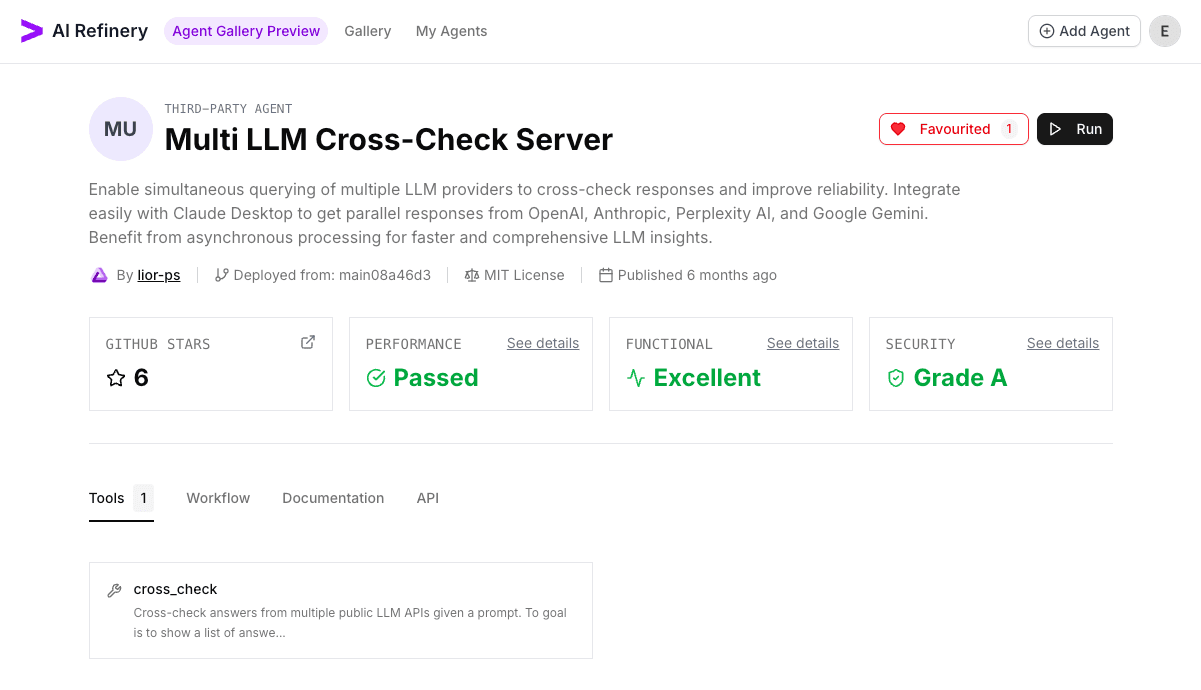
Task: See details for the Security grade
Action: pos(1062,342)
